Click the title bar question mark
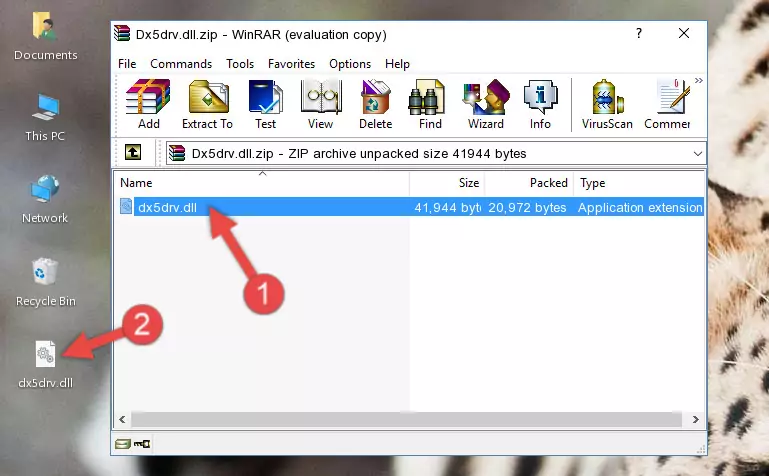Image resolution: width=769 pixels, height=476 pixels. click(x=639, y=33)
